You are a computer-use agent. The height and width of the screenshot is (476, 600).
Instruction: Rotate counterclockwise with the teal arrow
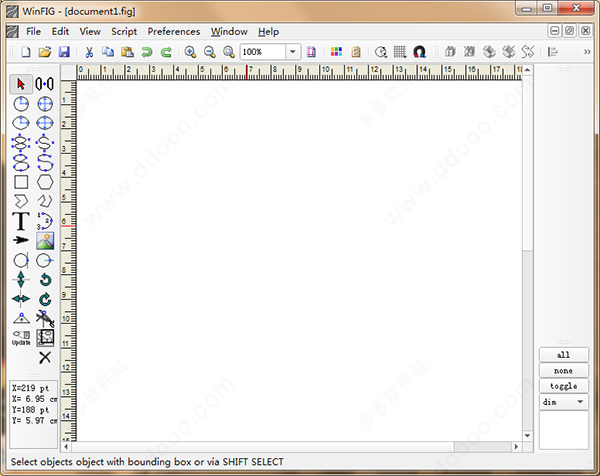click(45, 280)
